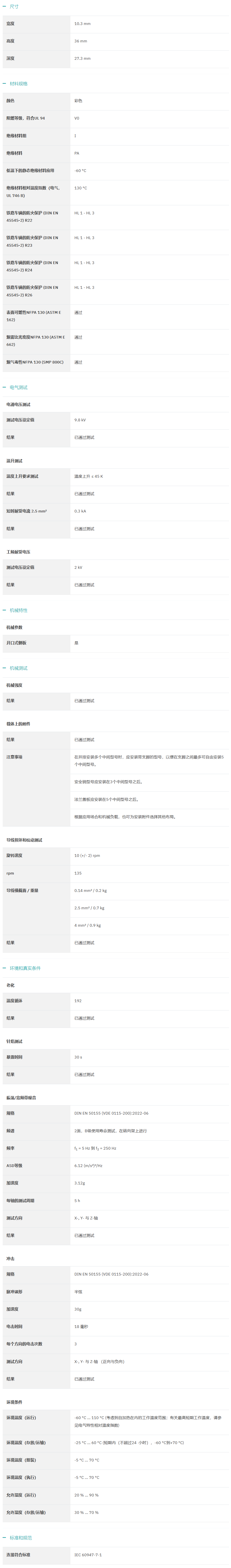Click the f1 = 5 Hz to 250 Hz frequency value

click(95, 1149)
